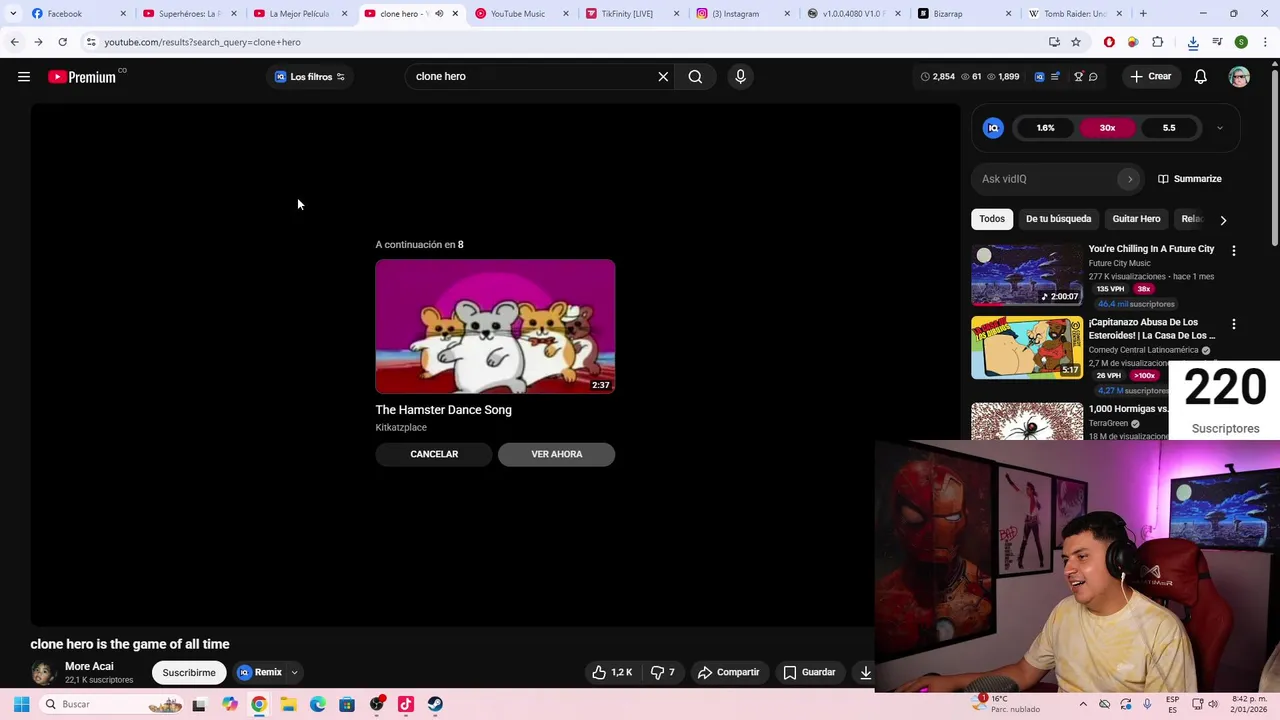Dislike the video showing 7
Image resolution: width=1280 pixels, height=720 pixels.
(662, 672)
